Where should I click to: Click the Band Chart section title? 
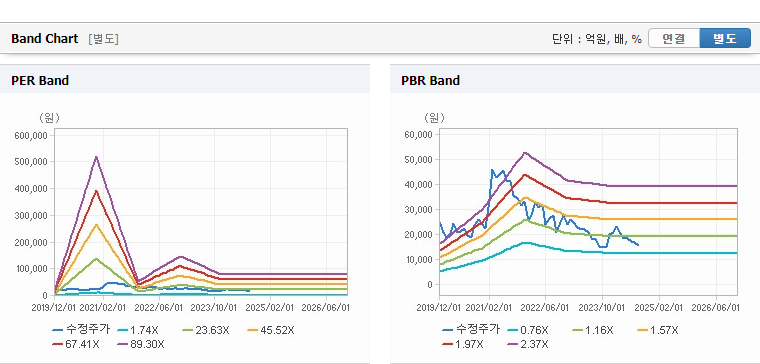[45, 39]
